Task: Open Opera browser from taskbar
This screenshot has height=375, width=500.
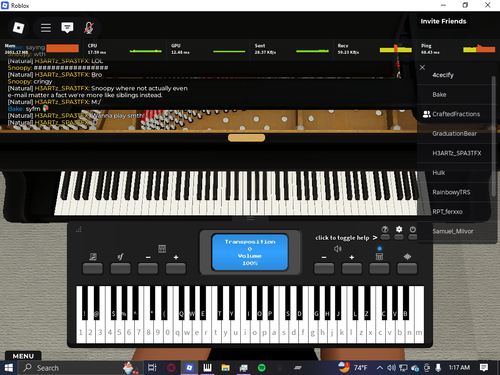Action: click(171, 368)
